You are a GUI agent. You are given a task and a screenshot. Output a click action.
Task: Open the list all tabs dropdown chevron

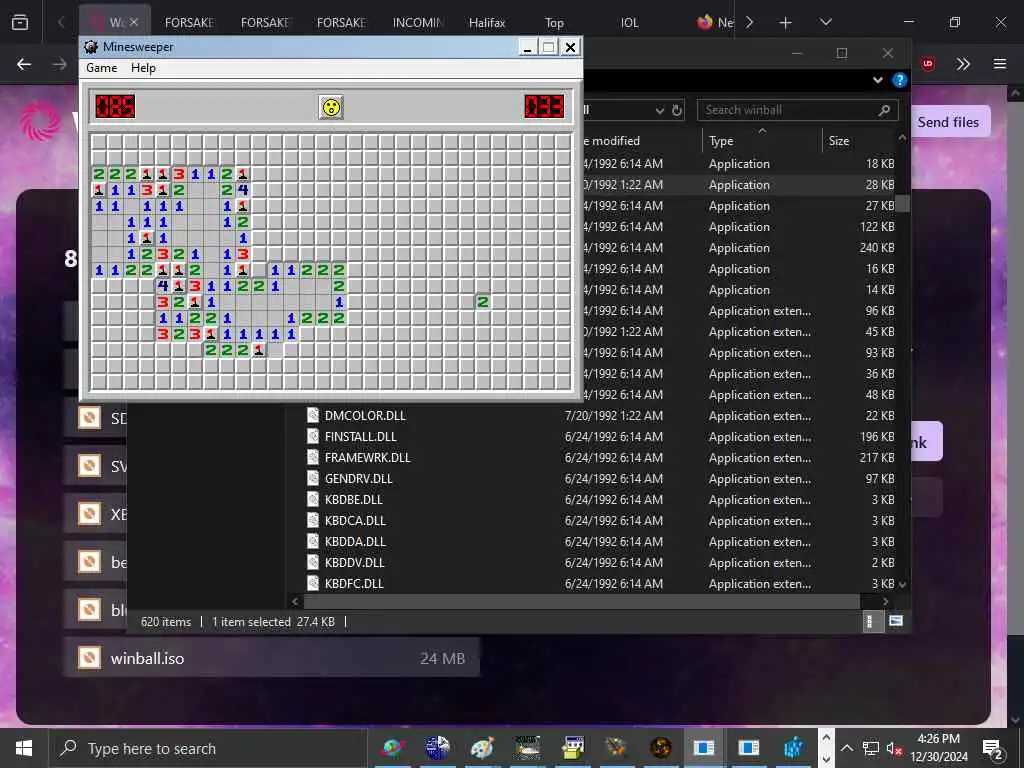(826, 23)
